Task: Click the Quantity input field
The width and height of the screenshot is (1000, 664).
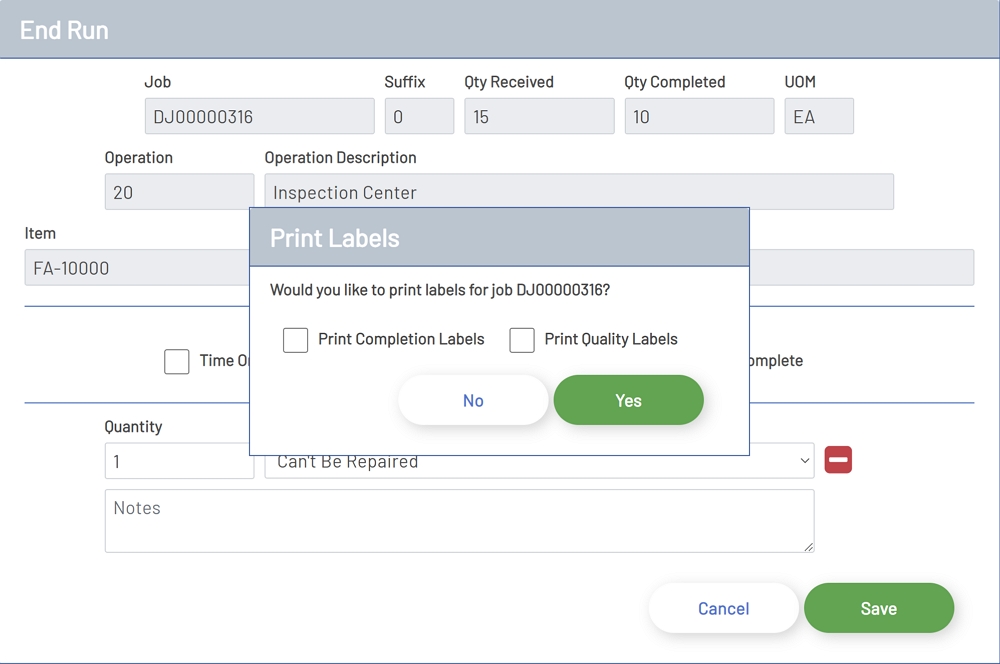Action: click(179, 461)
